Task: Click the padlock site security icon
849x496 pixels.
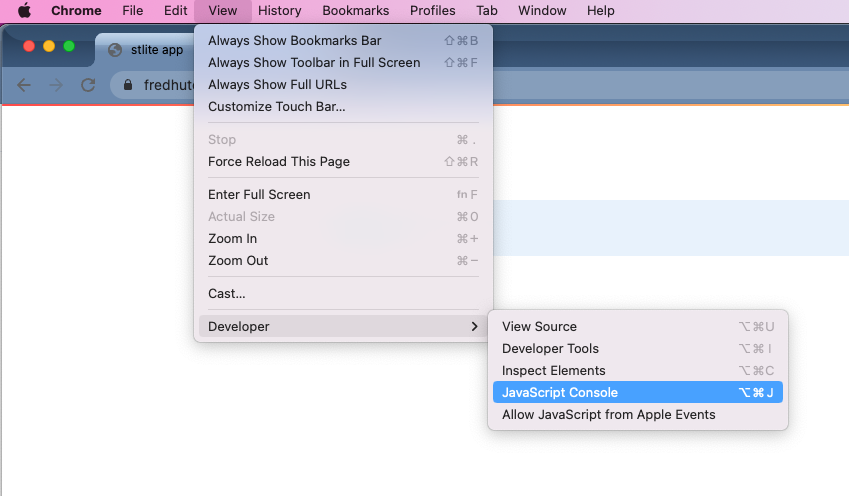Action: (127, 85)
